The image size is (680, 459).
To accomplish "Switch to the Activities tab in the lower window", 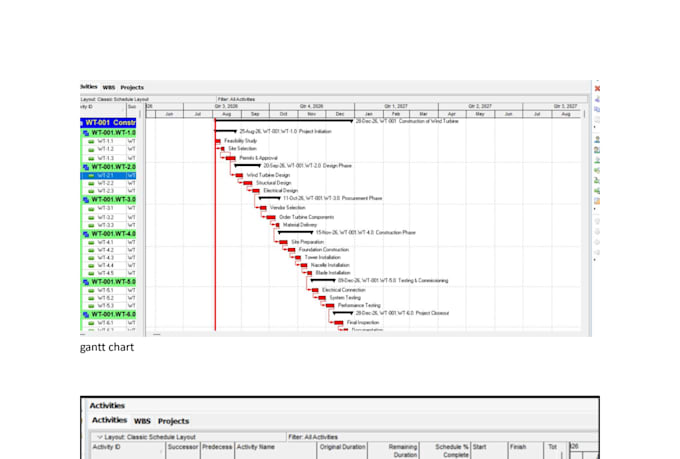I will click(x=109, y=420).
